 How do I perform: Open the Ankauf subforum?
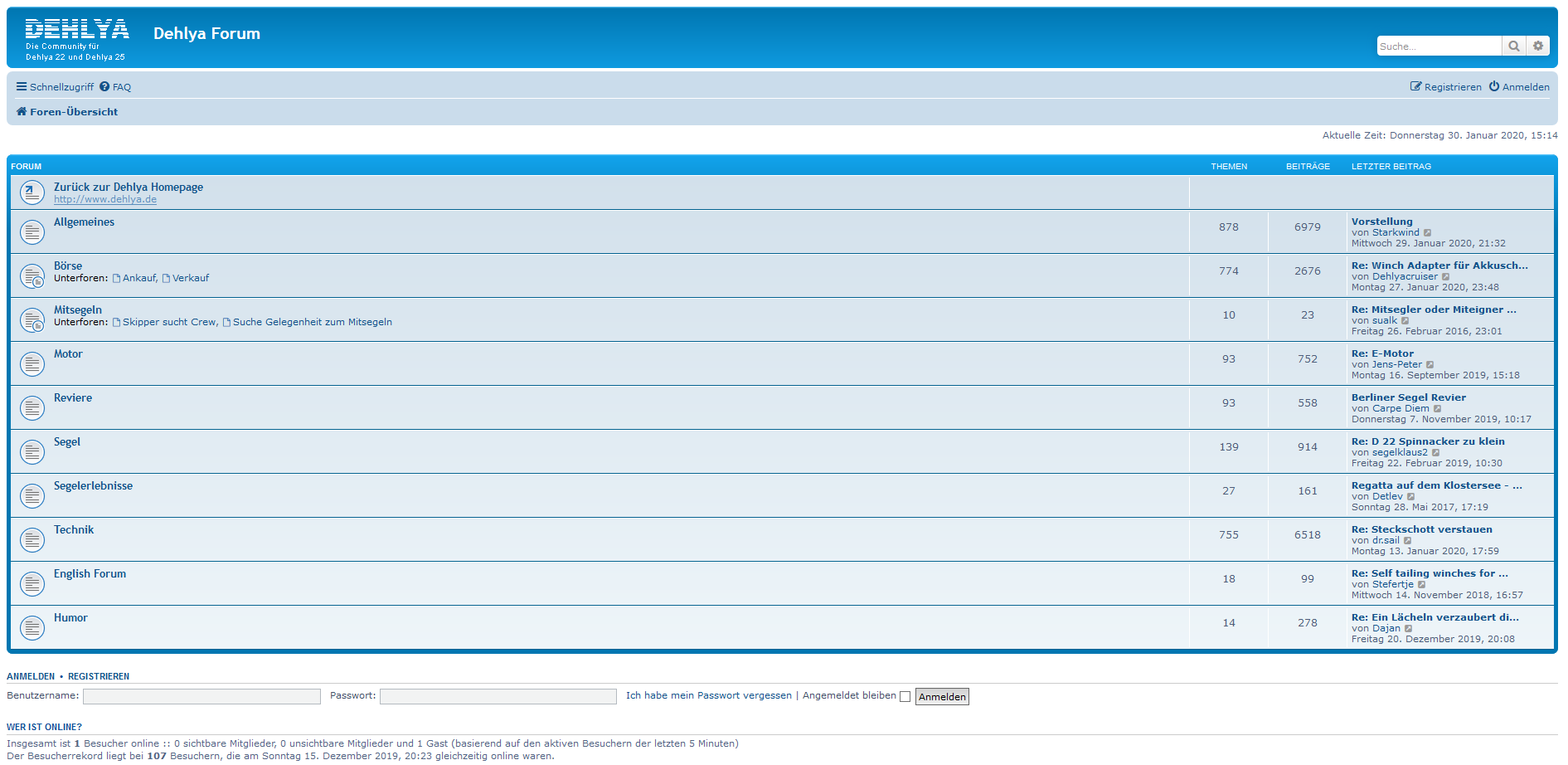138,278
